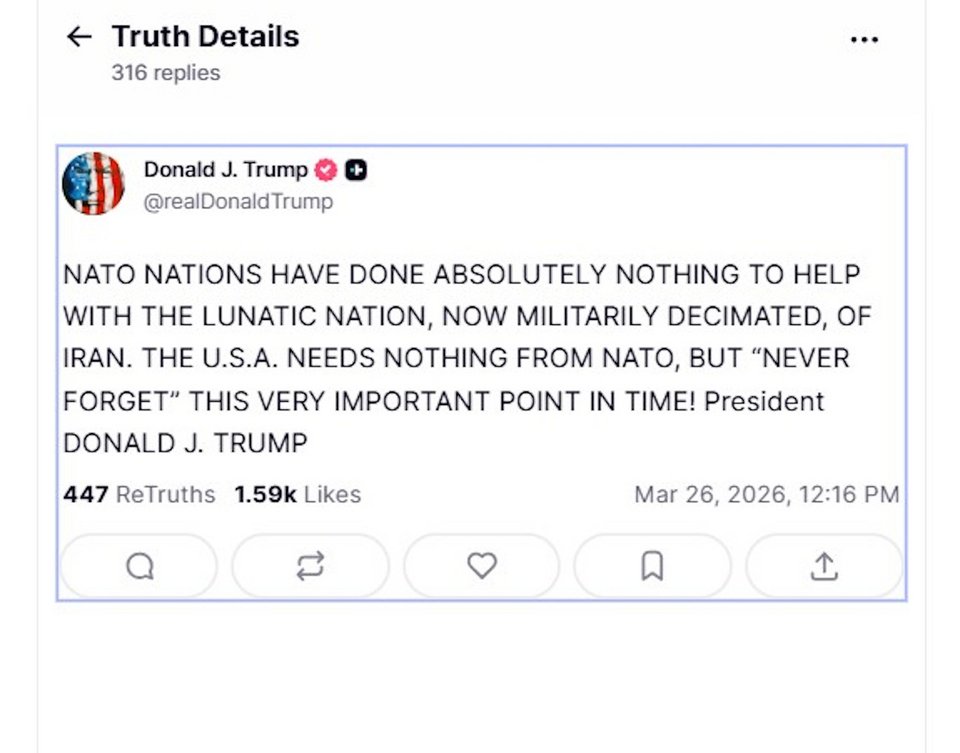View the 447 ReTruths list
This screenshot has width=960, height=753.
[x=139, y=494]
